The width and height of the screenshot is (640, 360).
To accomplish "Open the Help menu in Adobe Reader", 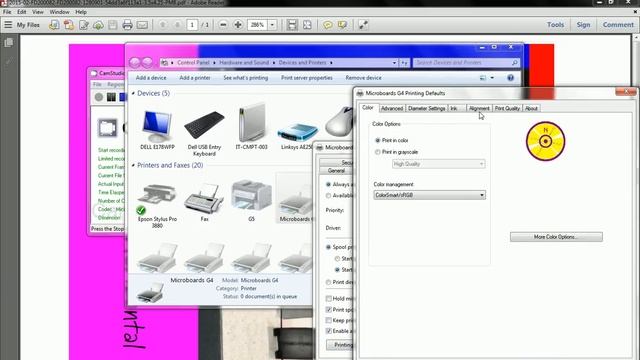I will coord(81,12).
